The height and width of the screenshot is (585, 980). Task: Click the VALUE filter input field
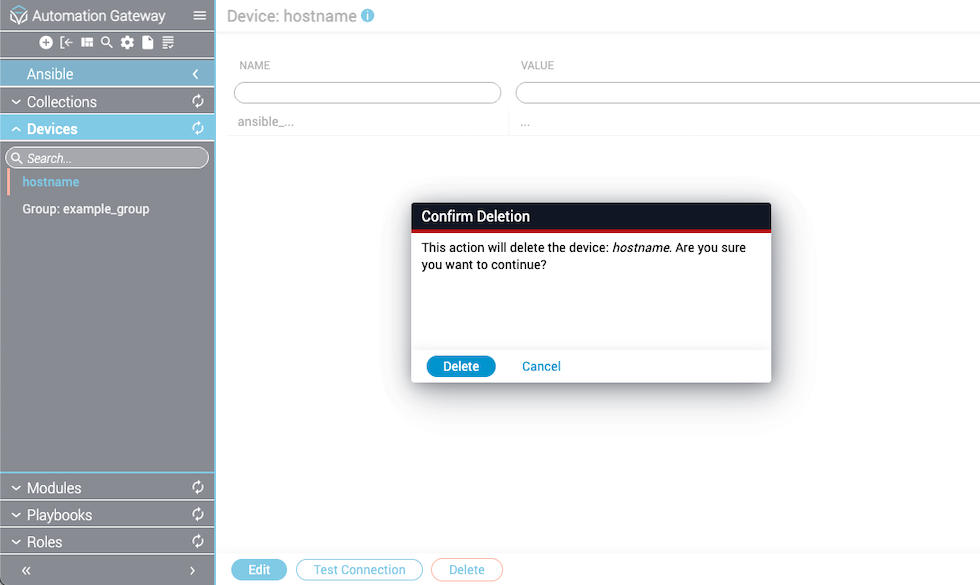[748, 93]
